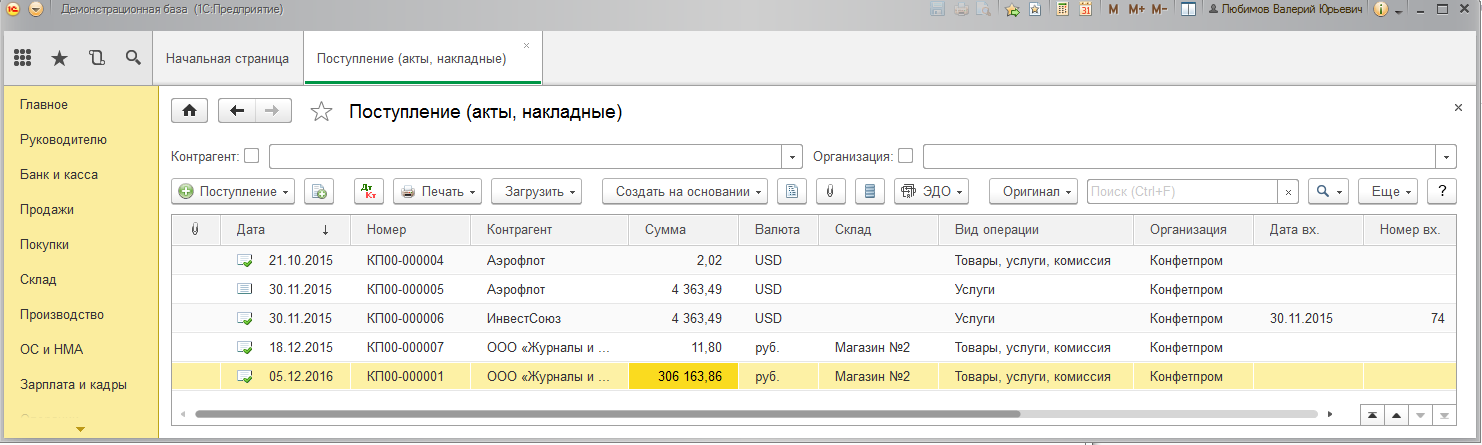Click the 1C application logo icon

(14, 10)
